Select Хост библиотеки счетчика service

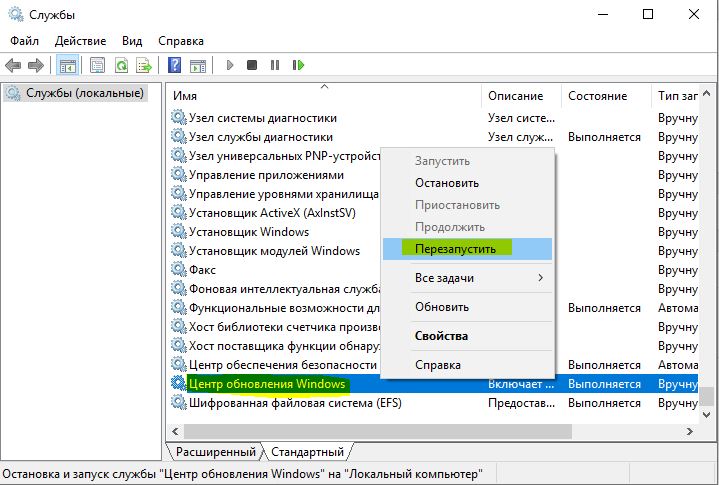point(285,327)
